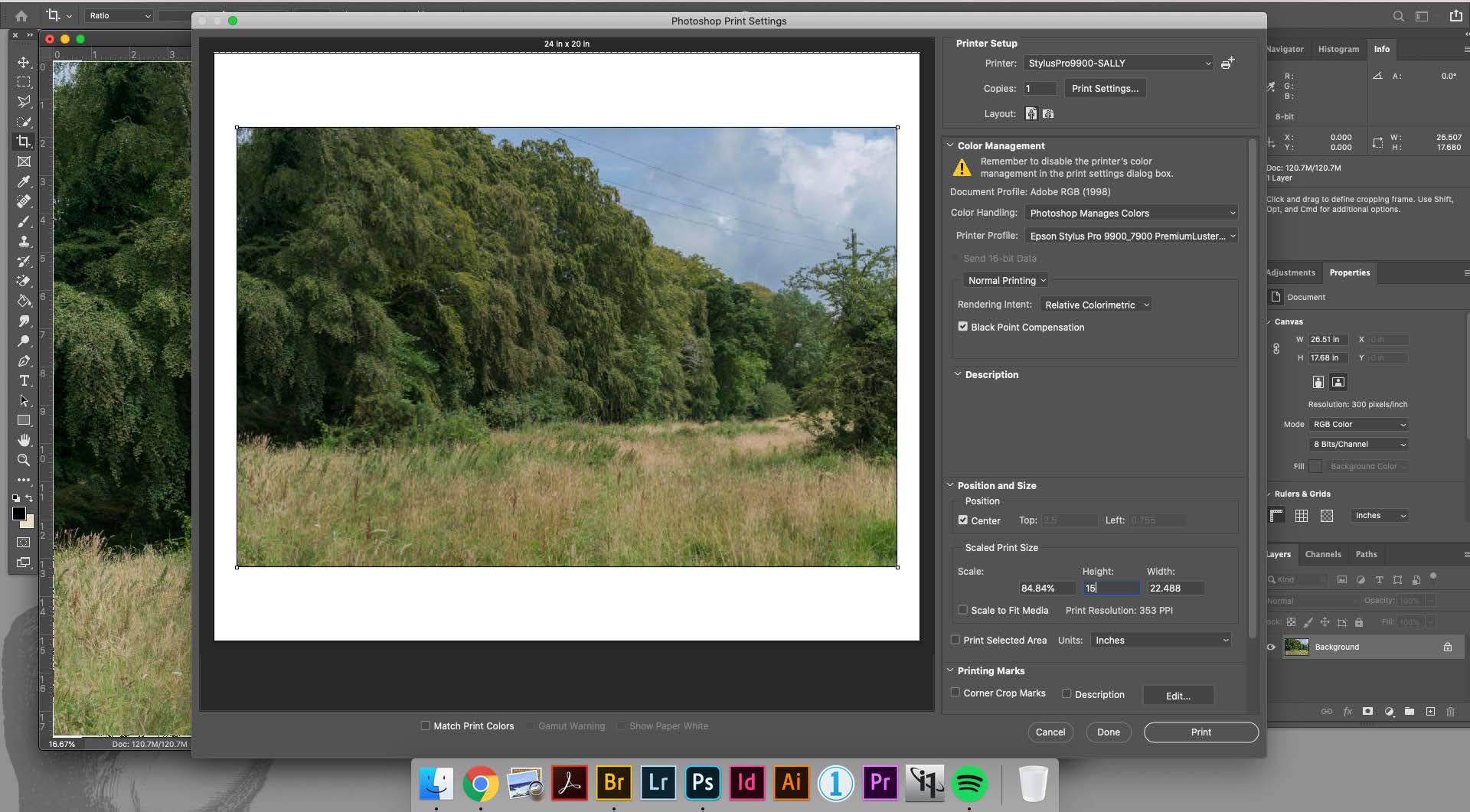The width and height of the screenshot is (1470, 812).
Task: Enable Match Print Colors
Action: click(425, 726)
